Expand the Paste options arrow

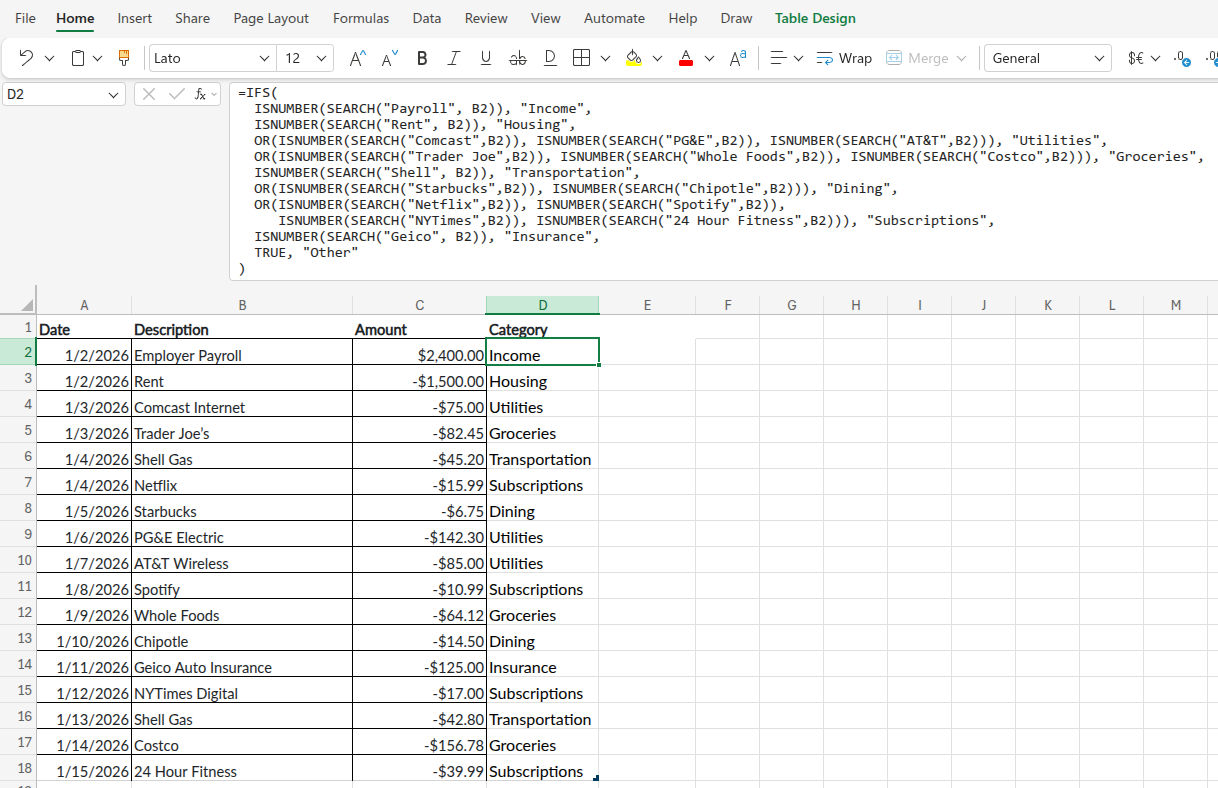click(98, 58)
